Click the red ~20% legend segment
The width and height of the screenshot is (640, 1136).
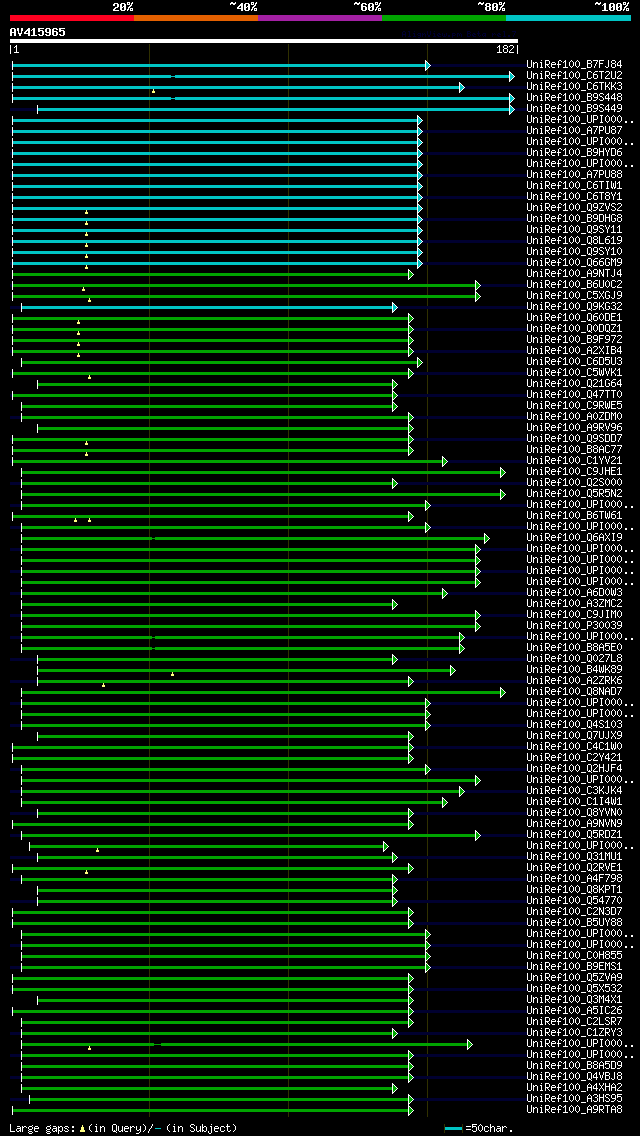click(72, 17)
